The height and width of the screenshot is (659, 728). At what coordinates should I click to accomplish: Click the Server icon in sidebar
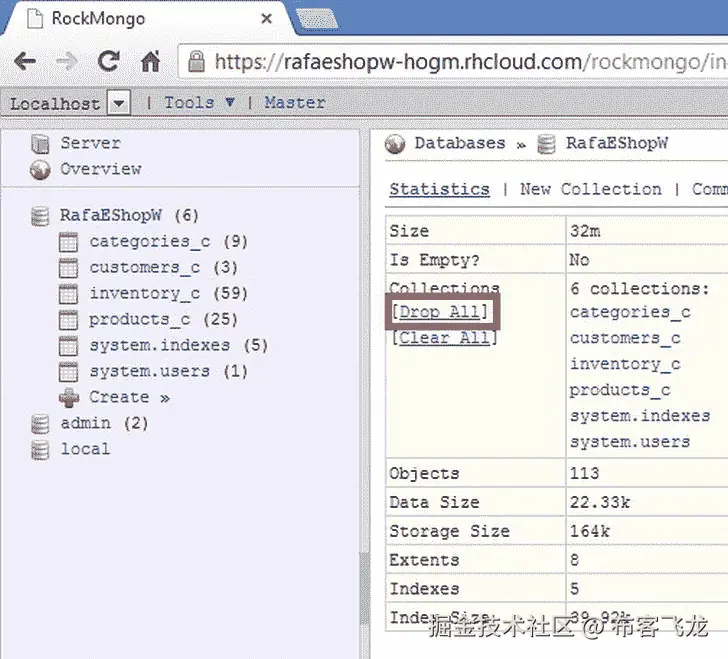[x=40, y=144]
